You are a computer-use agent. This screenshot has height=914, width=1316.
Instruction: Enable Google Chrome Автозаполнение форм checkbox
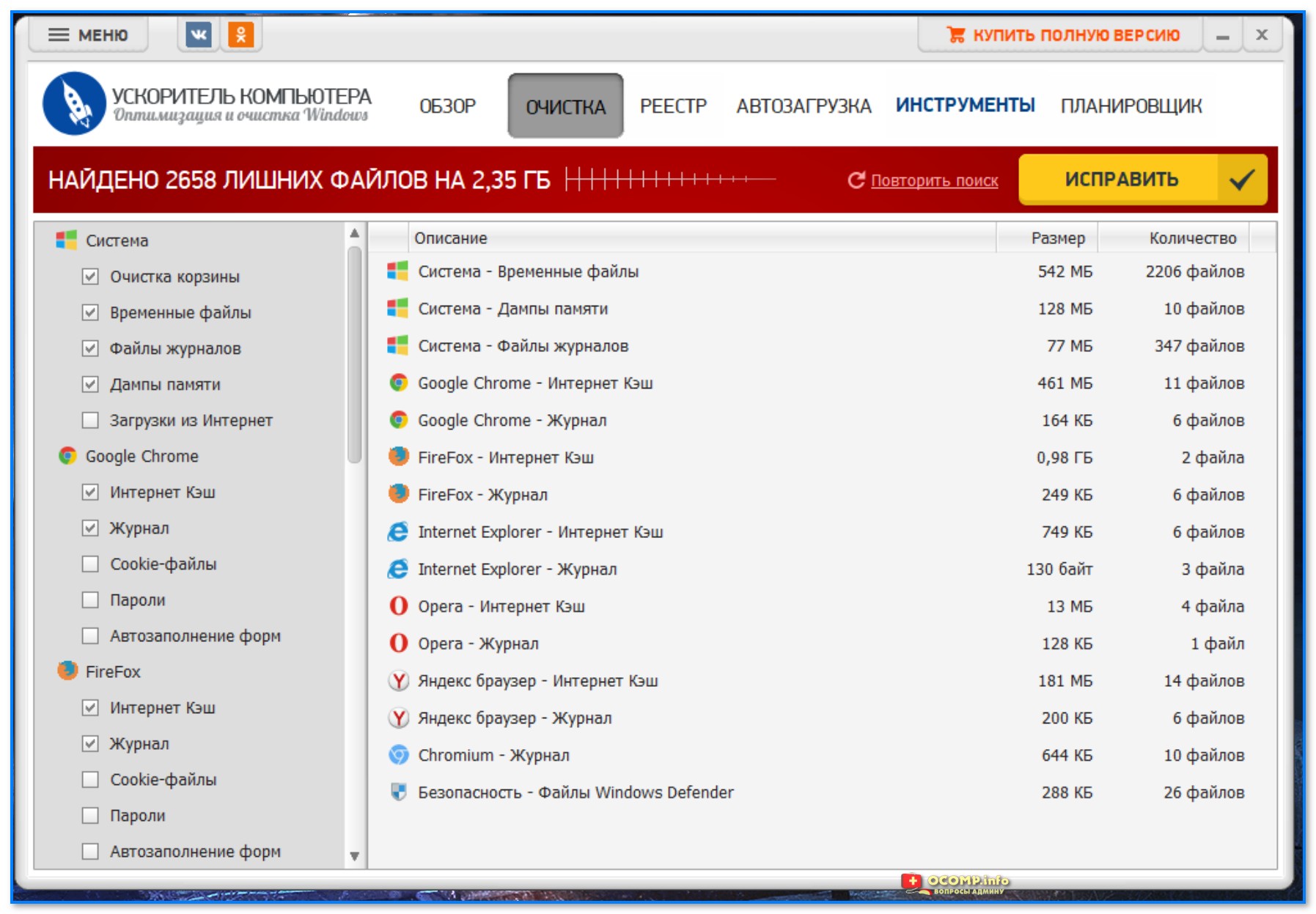click(x=90, y=635)
